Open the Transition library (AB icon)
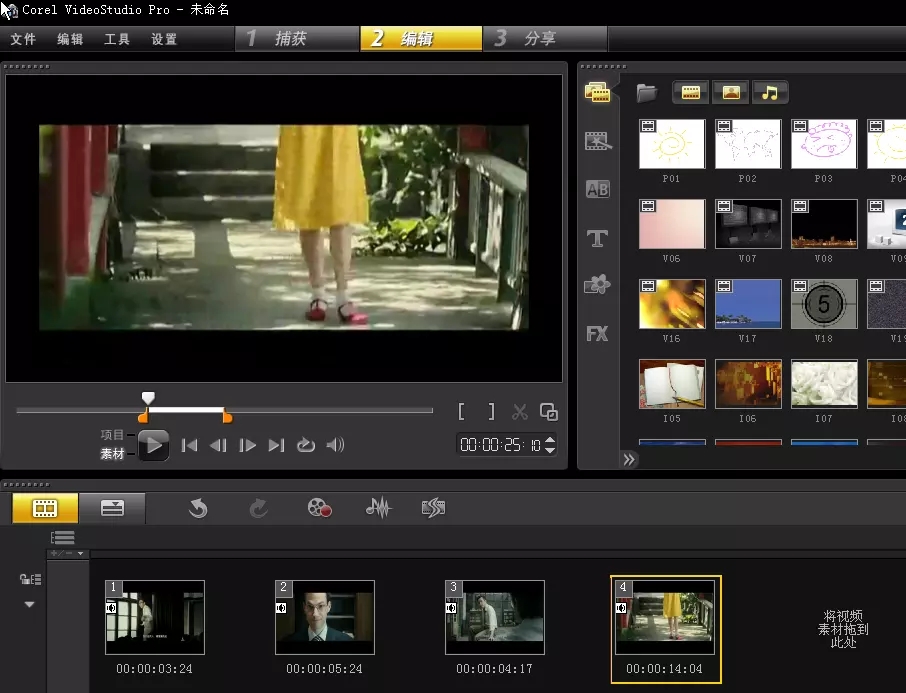This screenshot has width=906, height=693. click(x=597, y=189)
